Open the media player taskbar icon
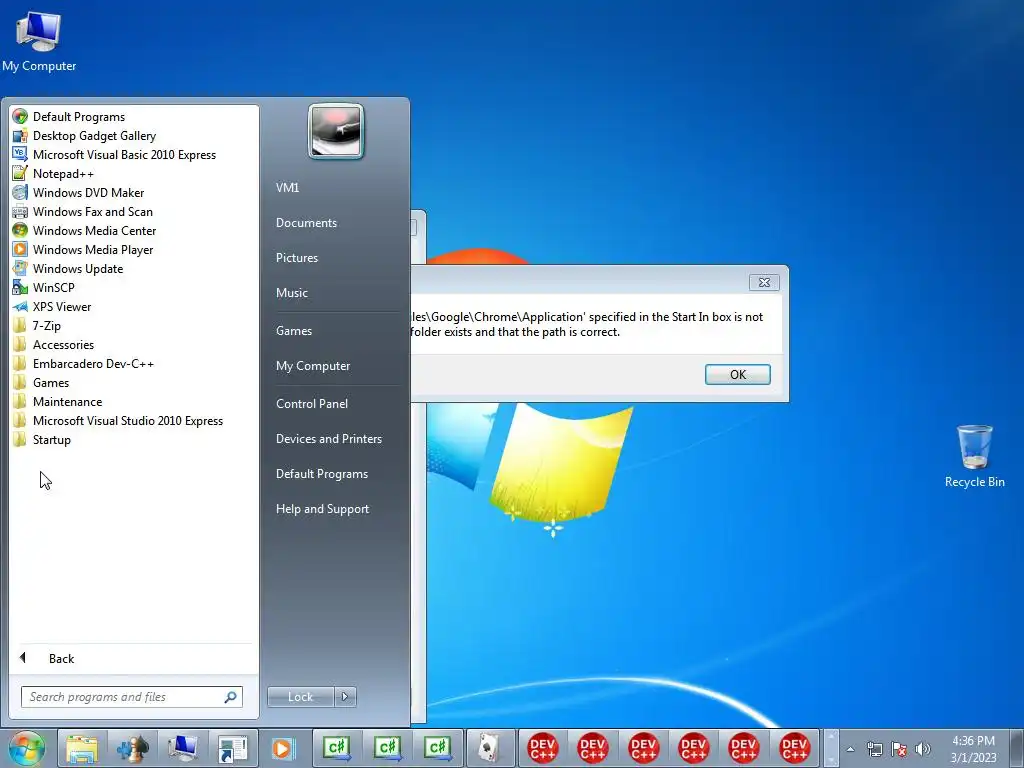1024x768 pixels. click(283, 748)
